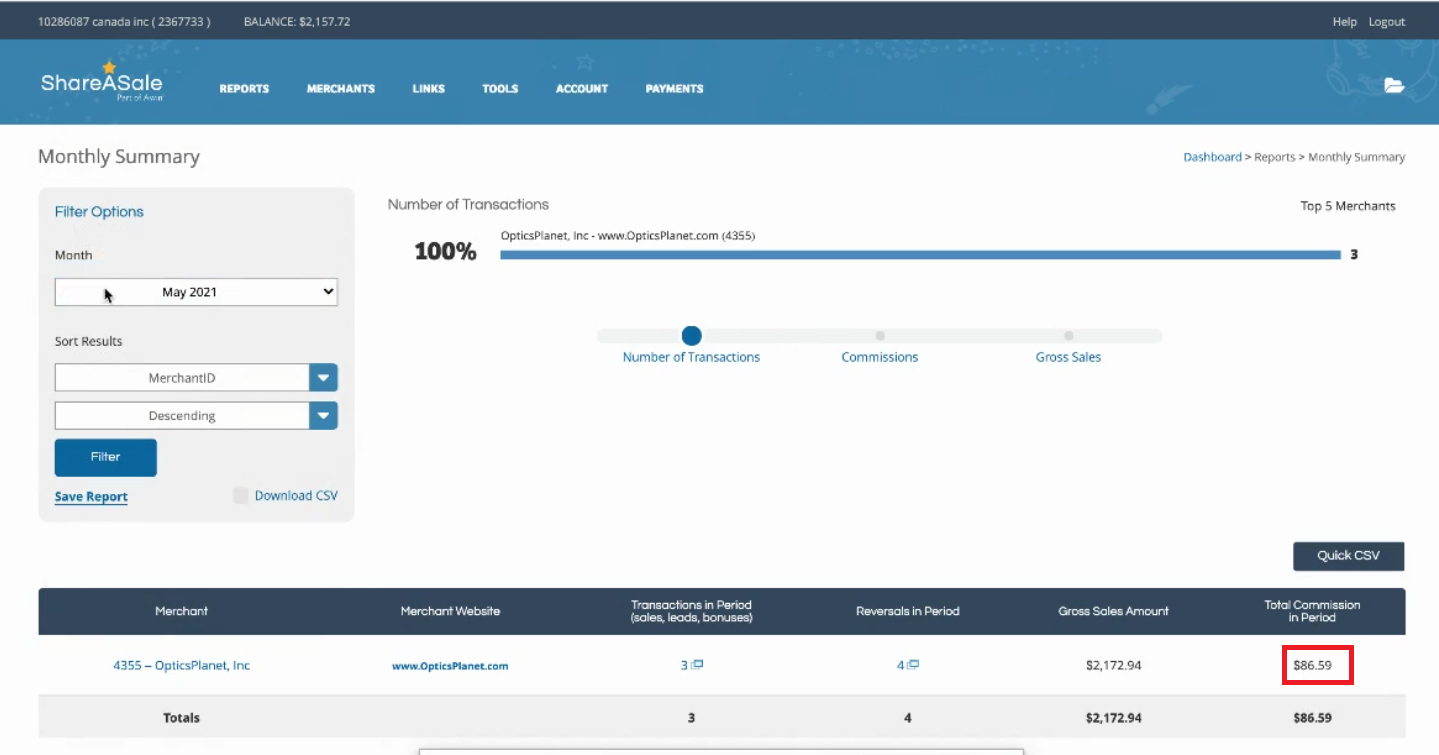Click the Monthly Summary page heading

tap(119, 157)
